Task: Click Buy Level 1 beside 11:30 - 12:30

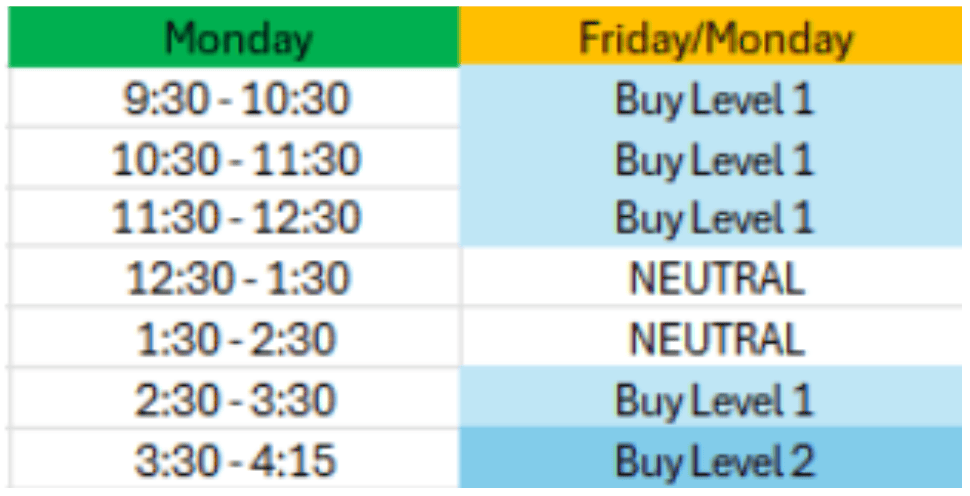Action: pyautogui.click(x=711, y=218)
